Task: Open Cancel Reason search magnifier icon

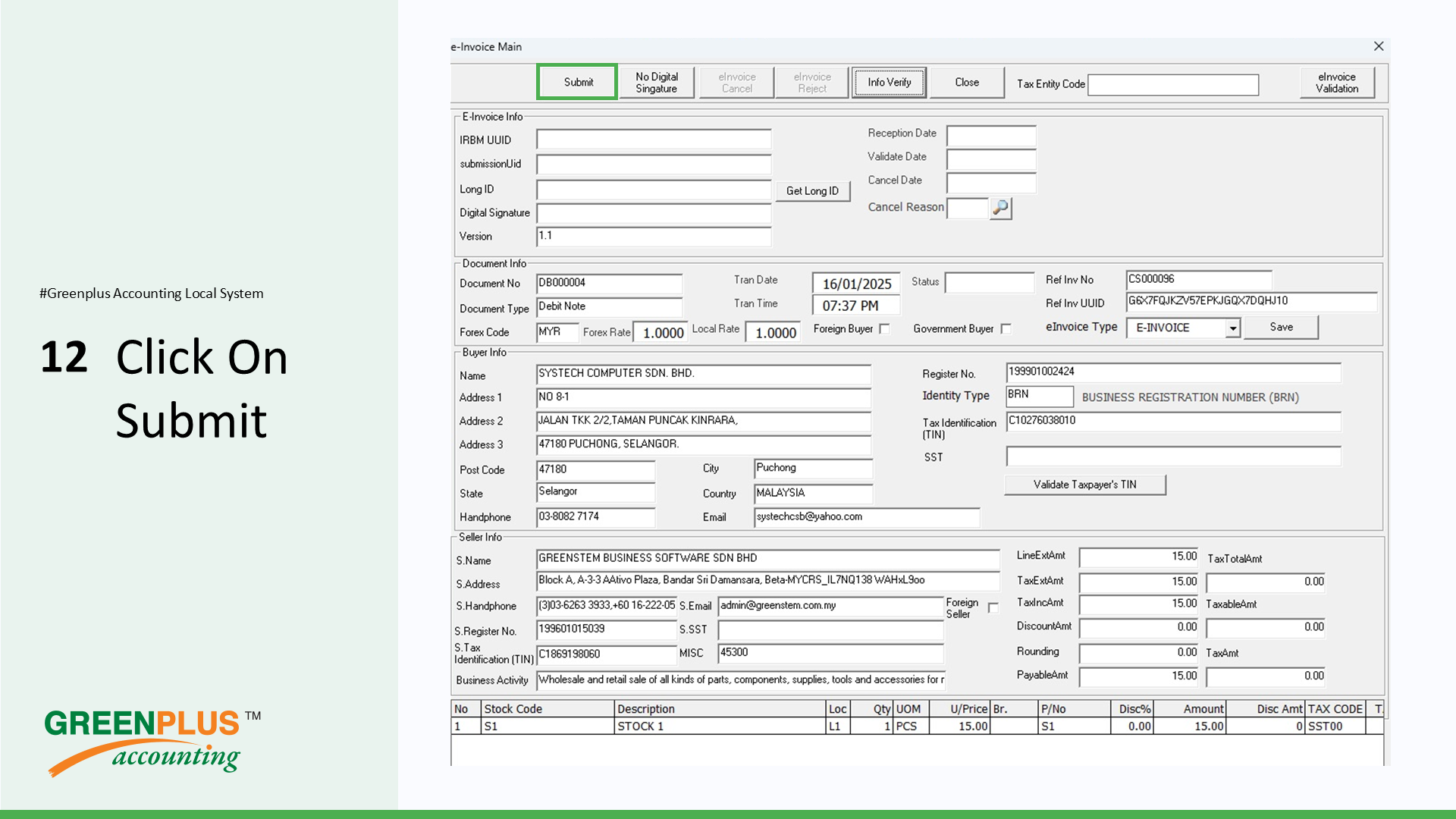Action: [x=1001, y=207]
